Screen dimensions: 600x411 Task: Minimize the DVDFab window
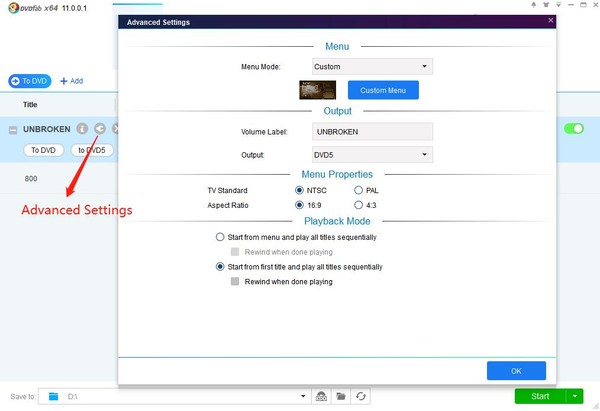(571, 5)
